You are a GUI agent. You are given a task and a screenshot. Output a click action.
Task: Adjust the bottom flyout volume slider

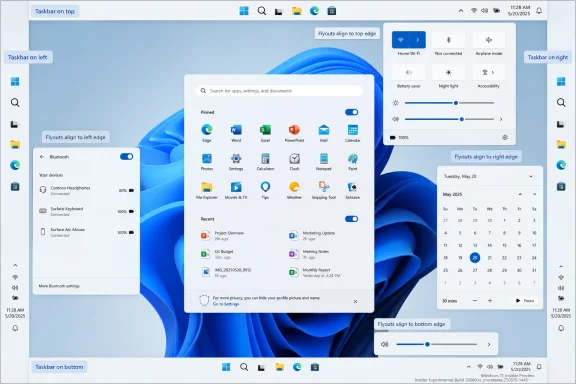click(x=437, y=344)
